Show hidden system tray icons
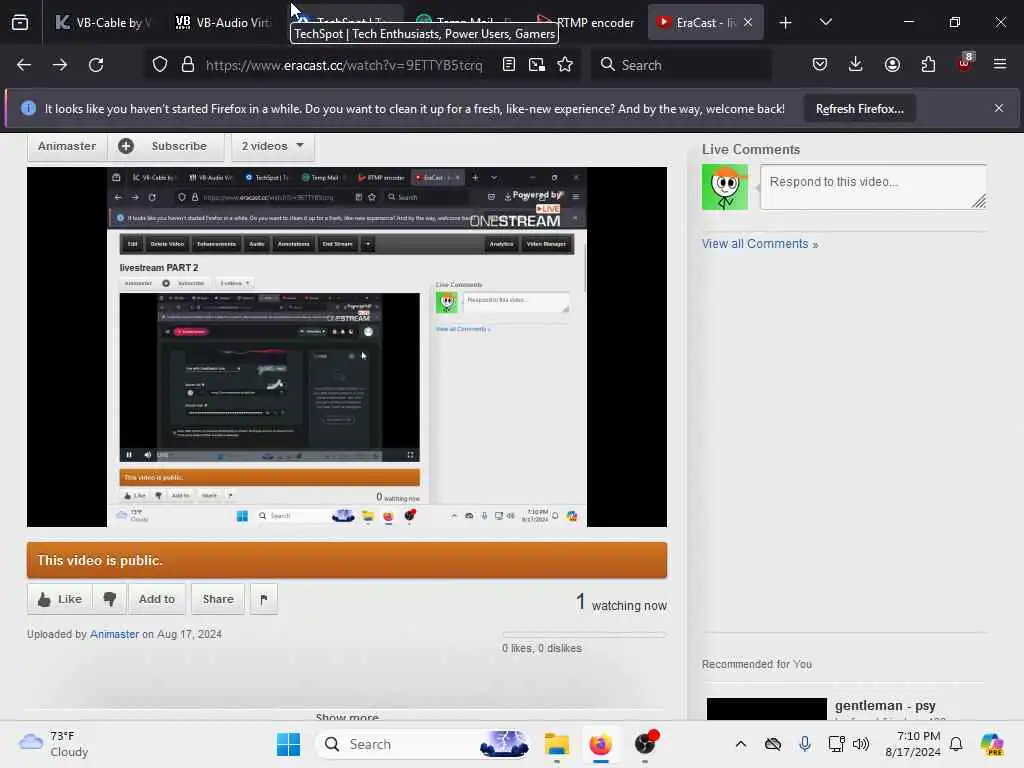The image size is (1024, 768). 741,744
